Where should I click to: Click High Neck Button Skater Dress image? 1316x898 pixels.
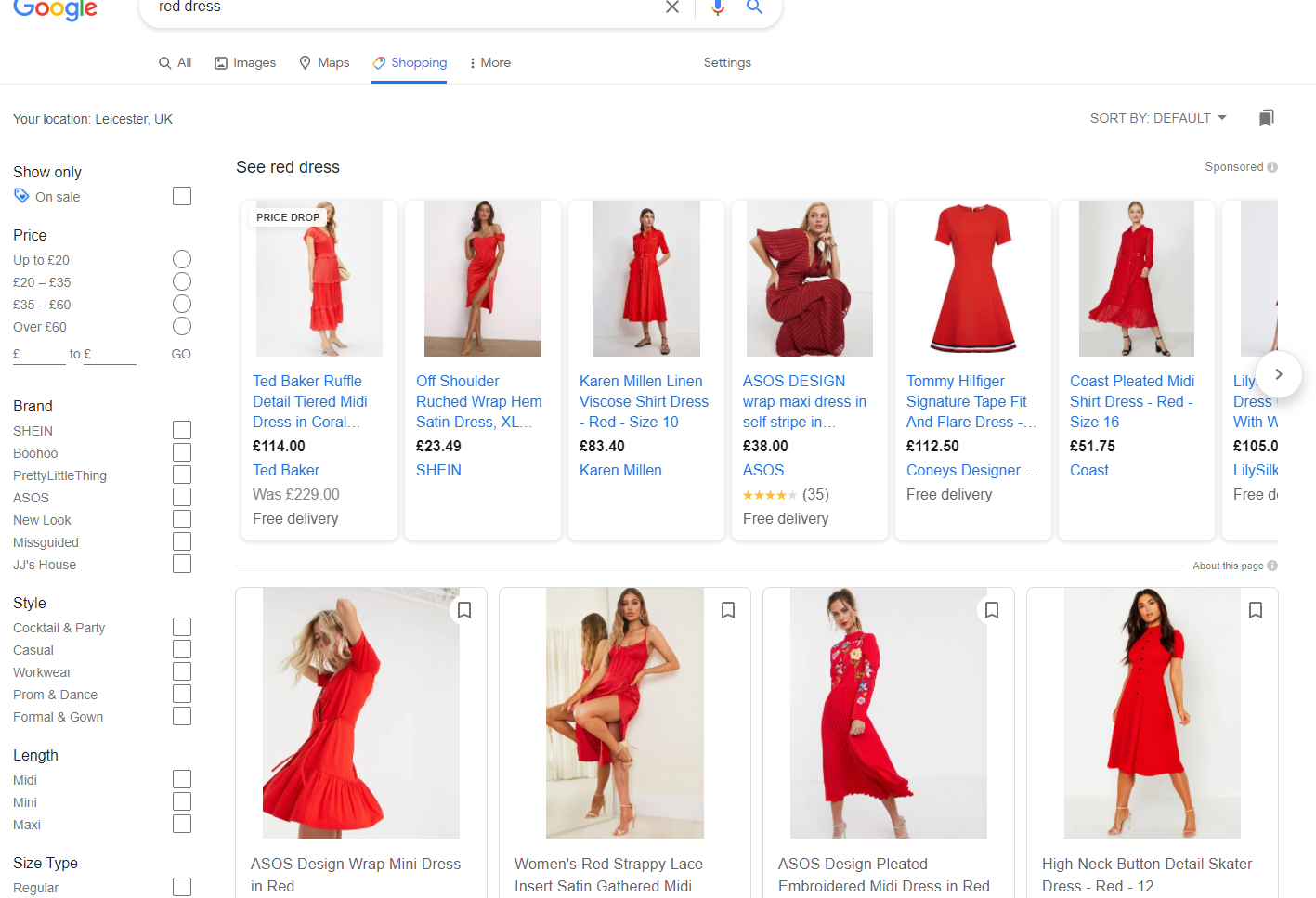pyautogui.click(x=1153, y=713)
